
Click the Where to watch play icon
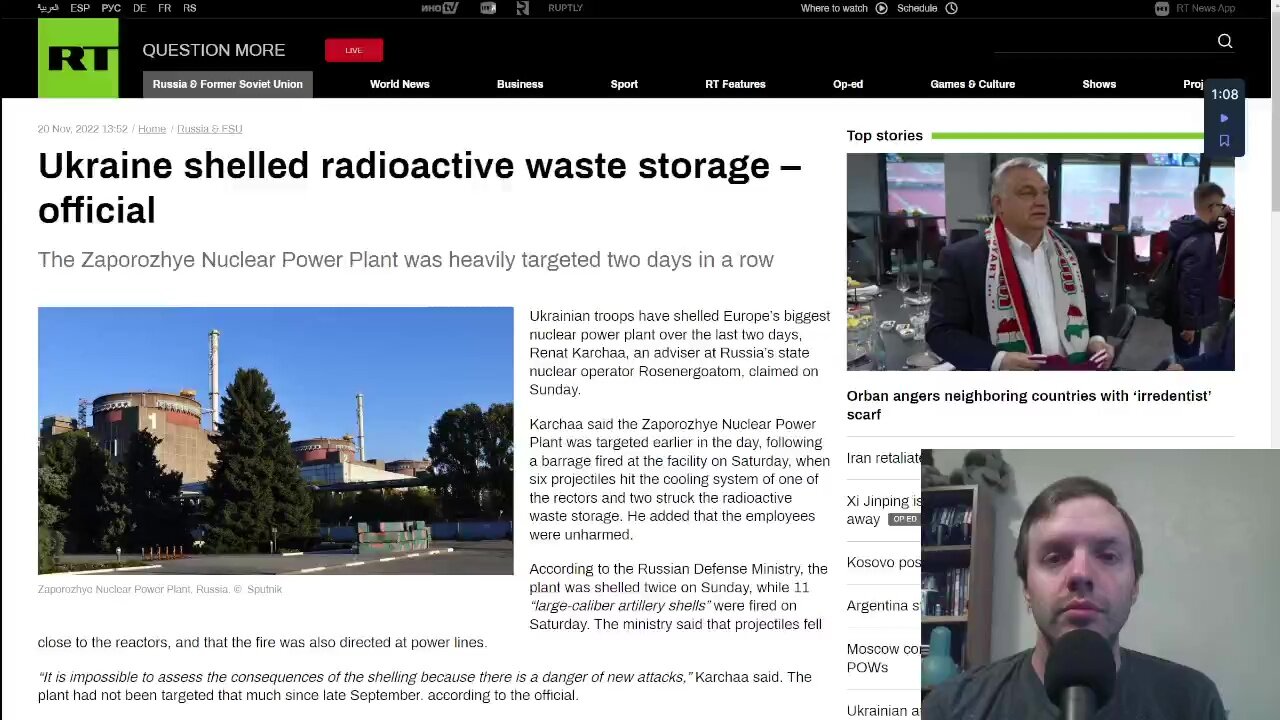[x=881, y=8]
